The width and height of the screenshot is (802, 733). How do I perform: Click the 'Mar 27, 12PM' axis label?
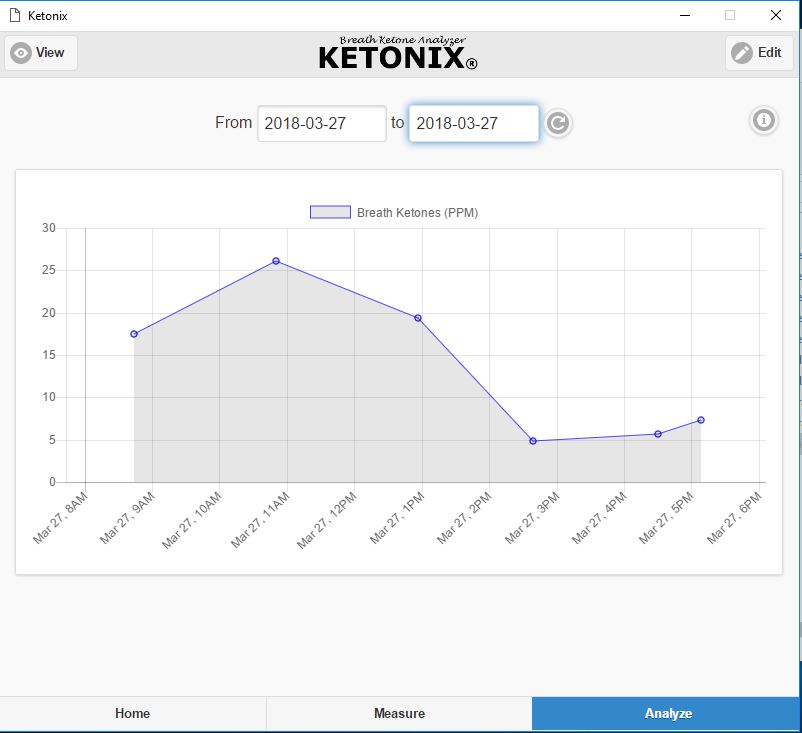coord(327,520)
